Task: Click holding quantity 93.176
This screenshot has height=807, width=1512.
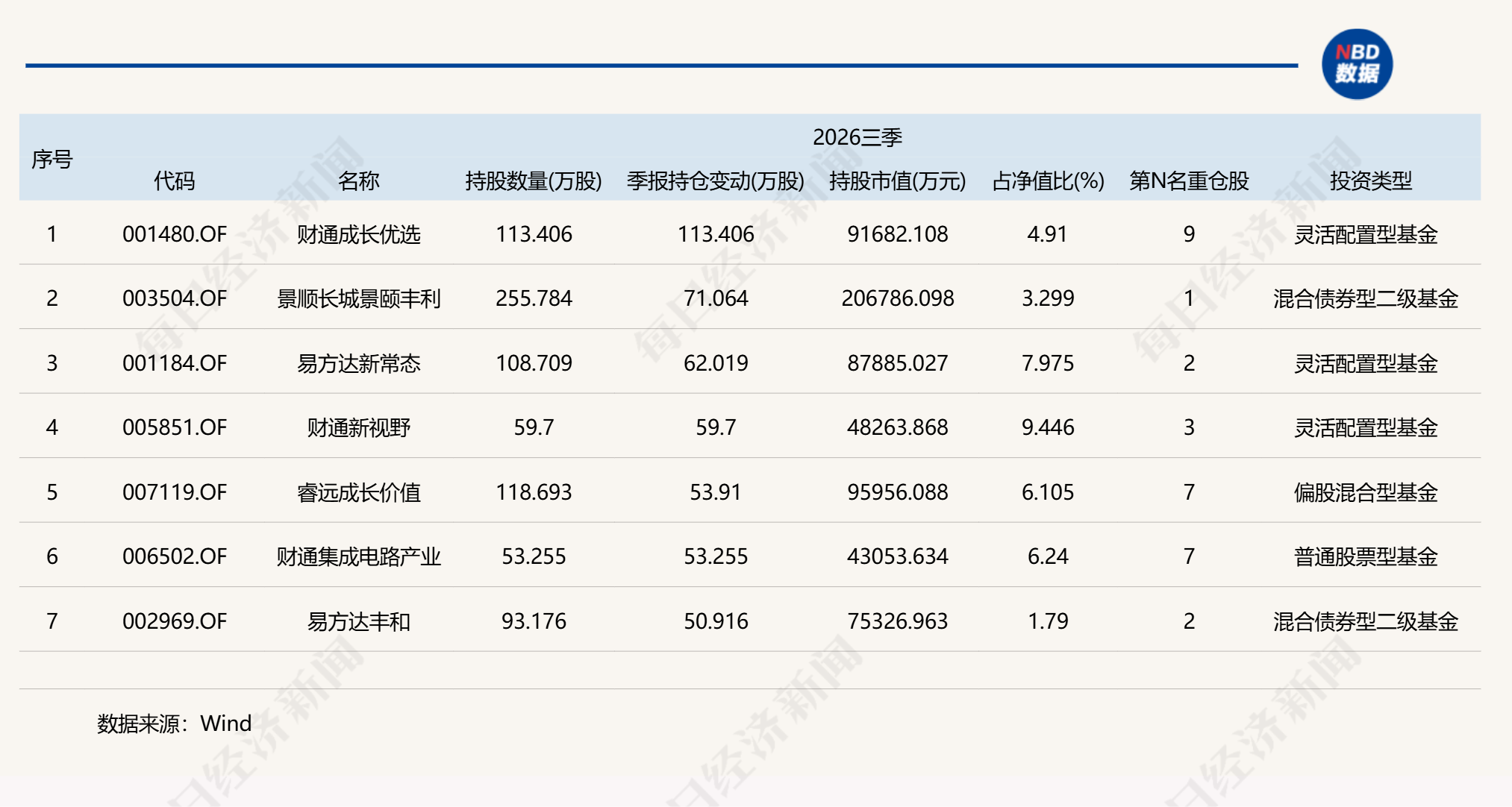Action: click(534, 621)
